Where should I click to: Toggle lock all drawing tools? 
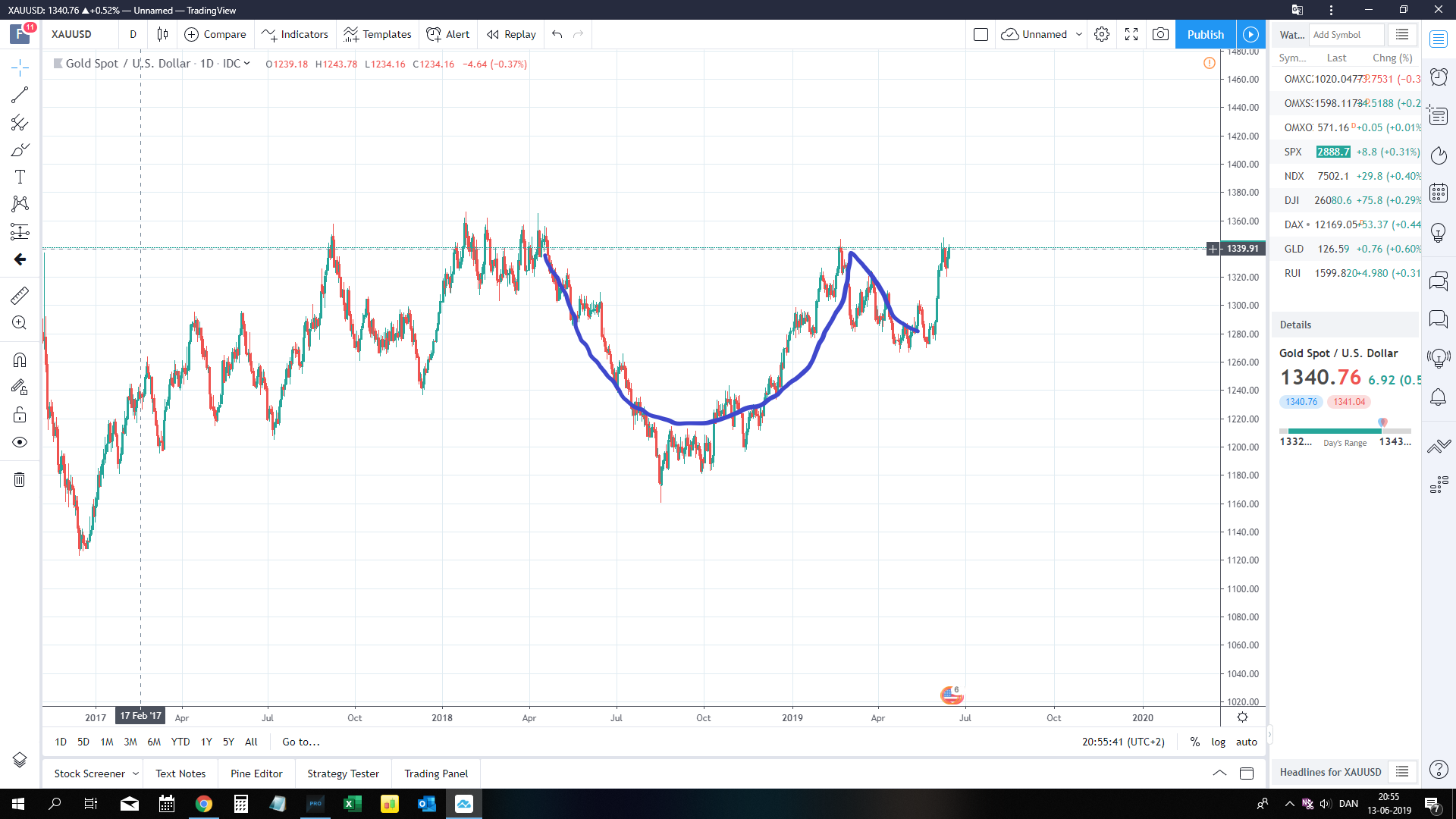(x=20, y=415)
